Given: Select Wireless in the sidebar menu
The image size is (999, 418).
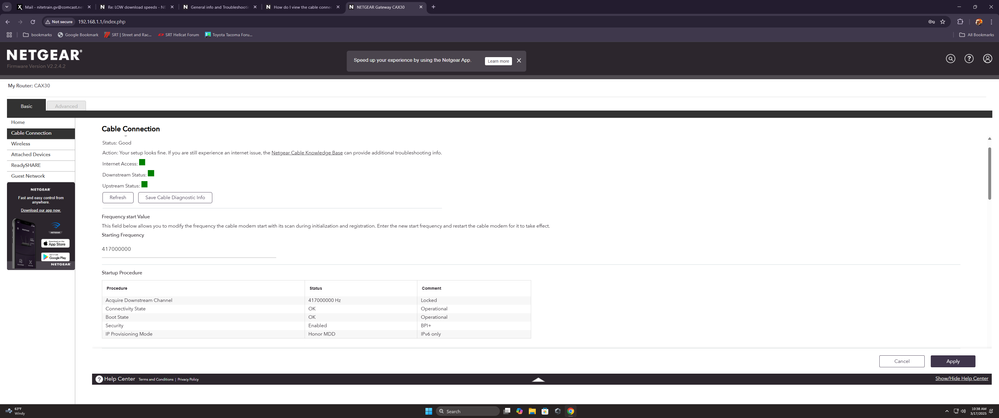Looking at the screenshot, I should [x=21, y=144].
